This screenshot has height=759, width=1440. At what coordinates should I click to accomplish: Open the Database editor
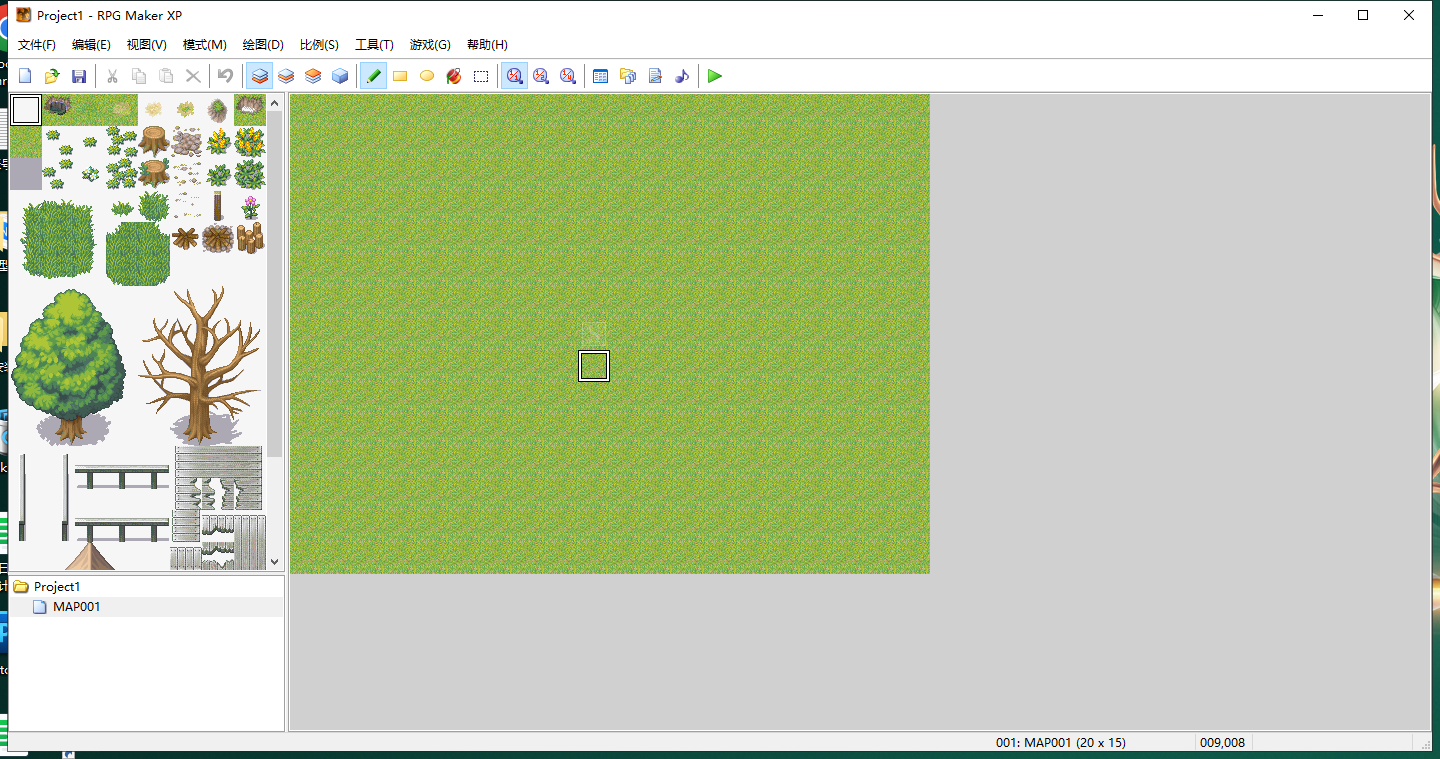coord(600,75)
